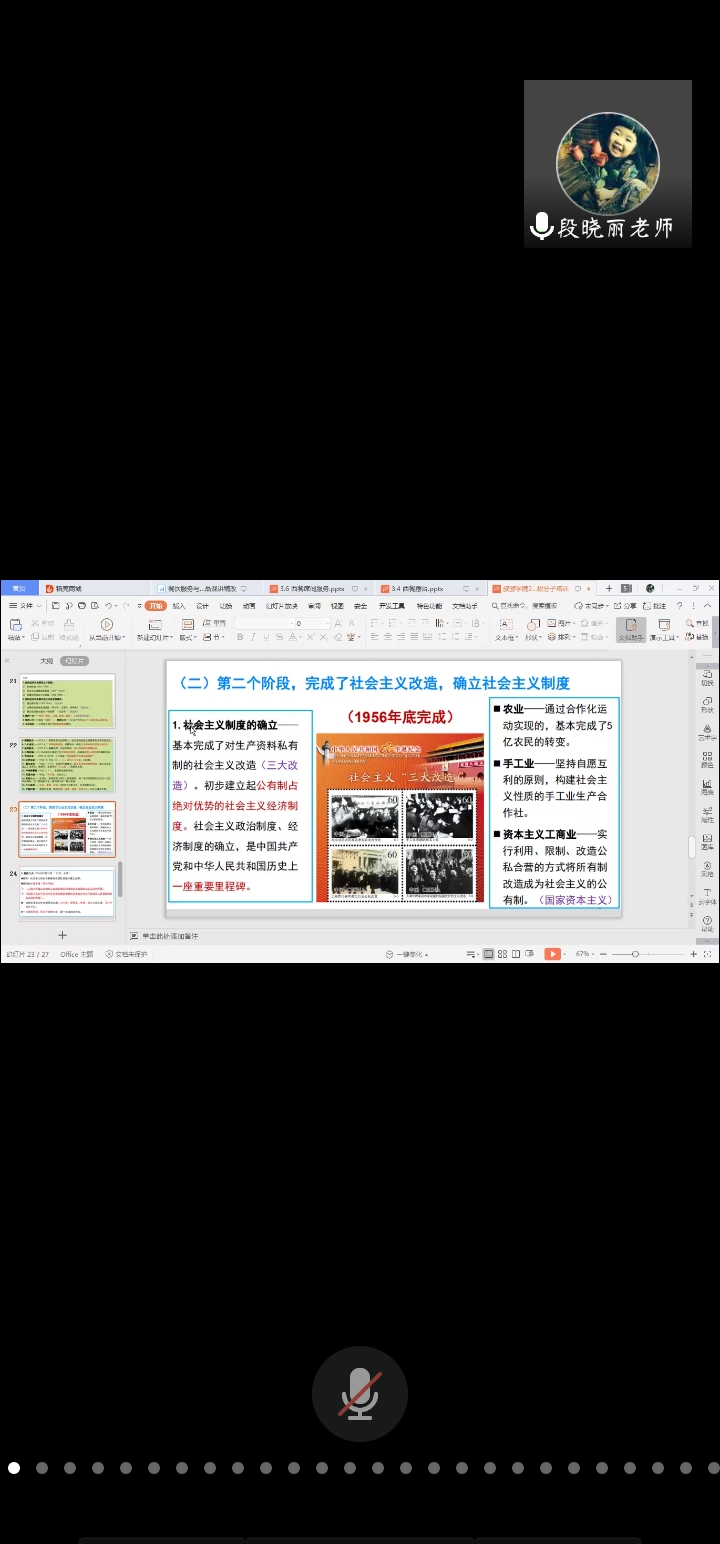Image resolution: width=720 pixels, height=1544 pixels.
Task: Switch to the 设计 ribbon tab
Action: point(203,606)
